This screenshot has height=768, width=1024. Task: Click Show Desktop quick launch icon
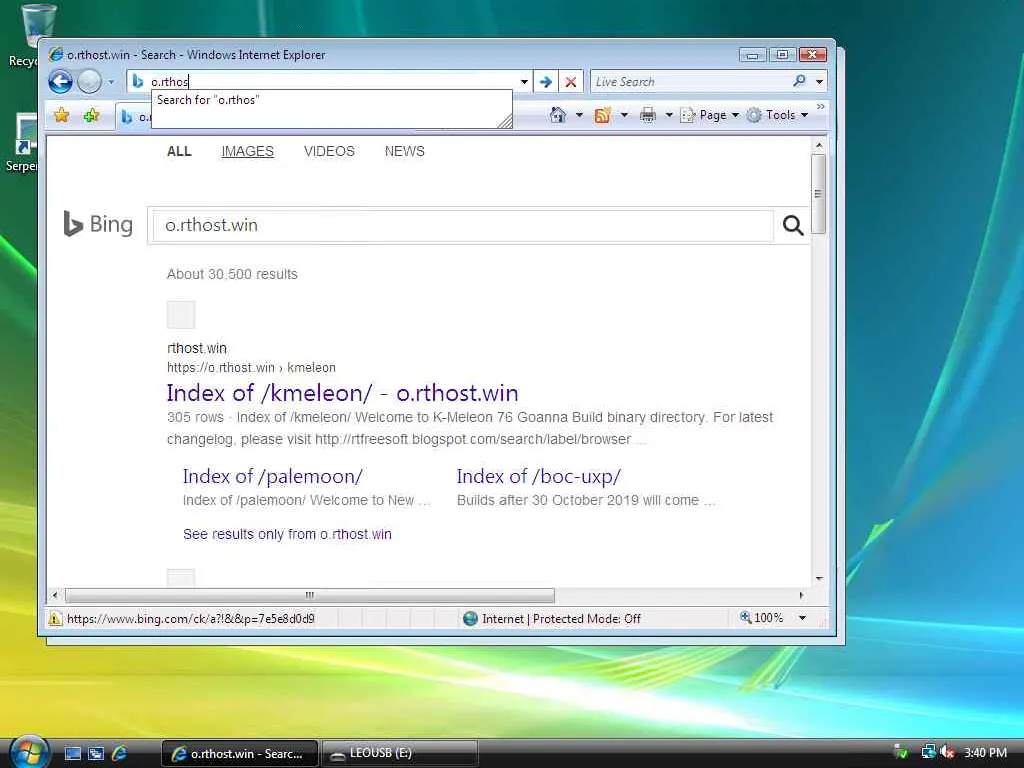click(x=73, y=754)
